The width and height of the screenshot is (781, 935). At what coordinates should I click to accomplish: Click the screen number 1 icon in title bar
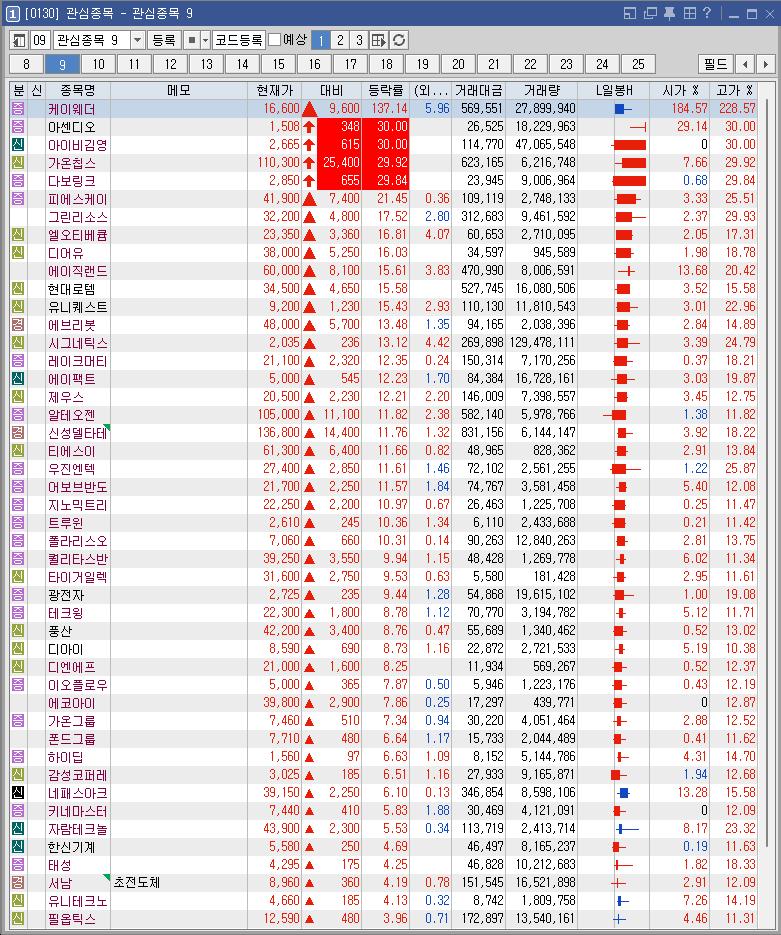13,13
